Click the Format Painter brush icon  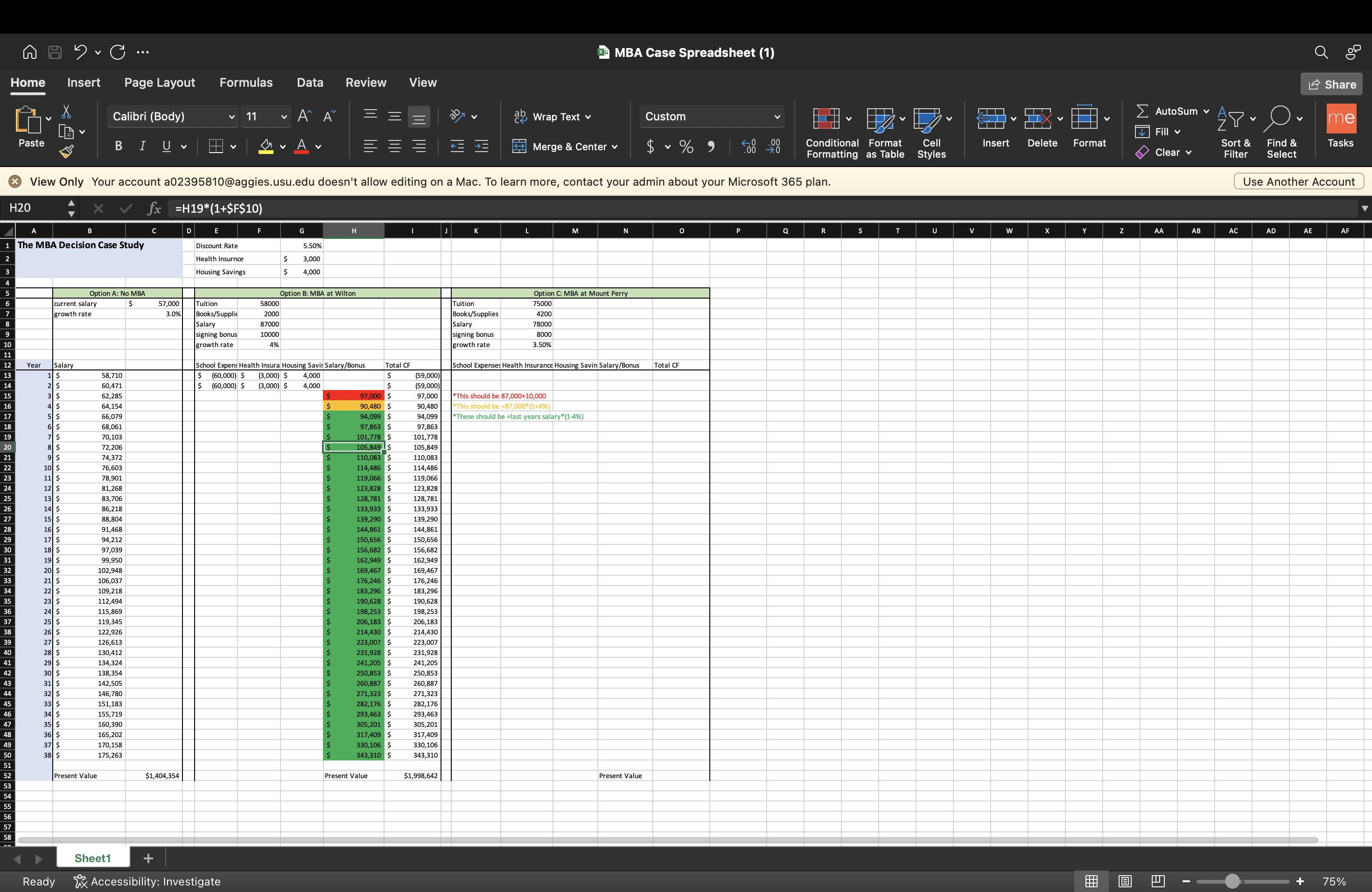pyautogui.click(x=66, y=152)
